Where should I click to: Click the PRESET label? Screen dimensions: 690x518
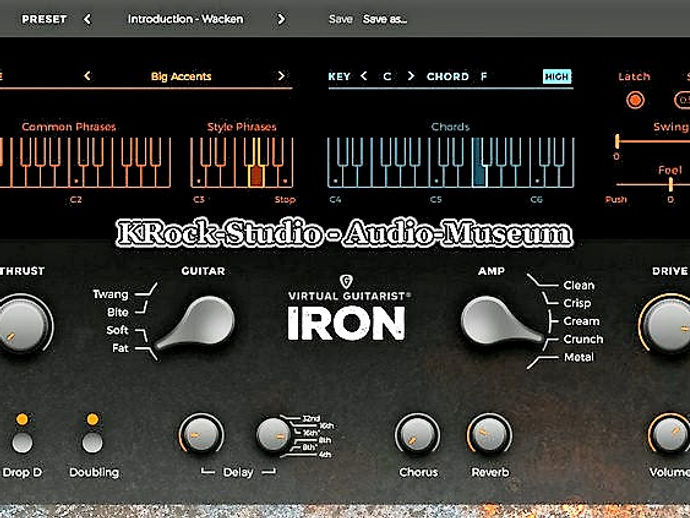(x=44, y=19)
